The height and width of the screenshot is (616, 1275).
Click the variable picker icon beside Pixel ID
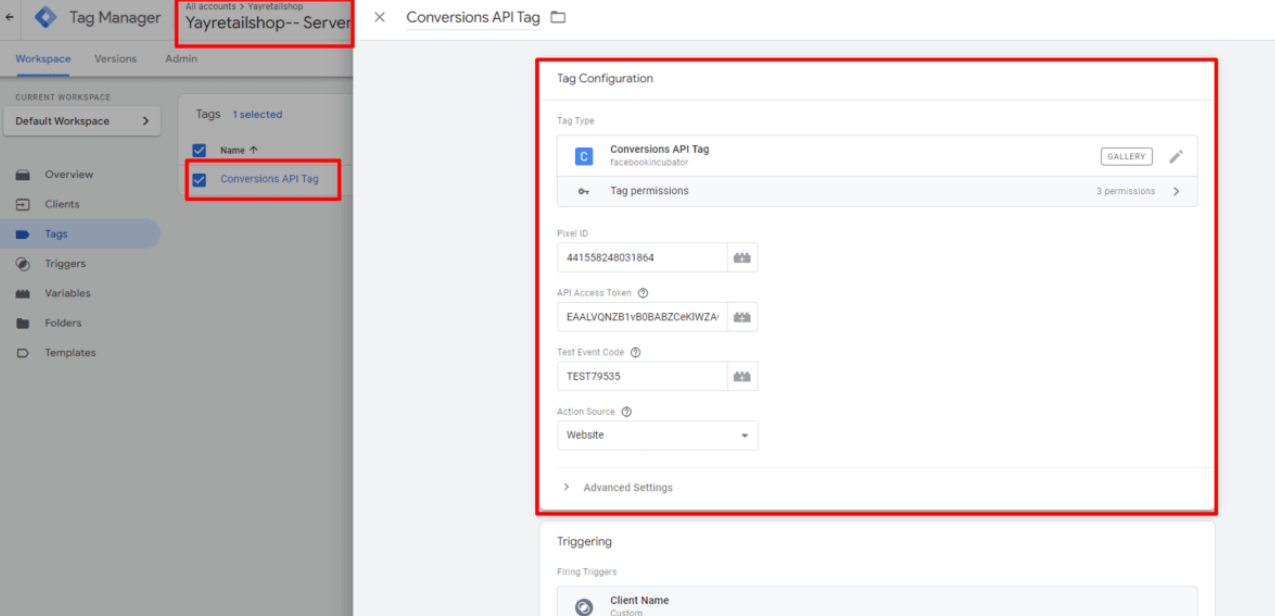point(742,258)
